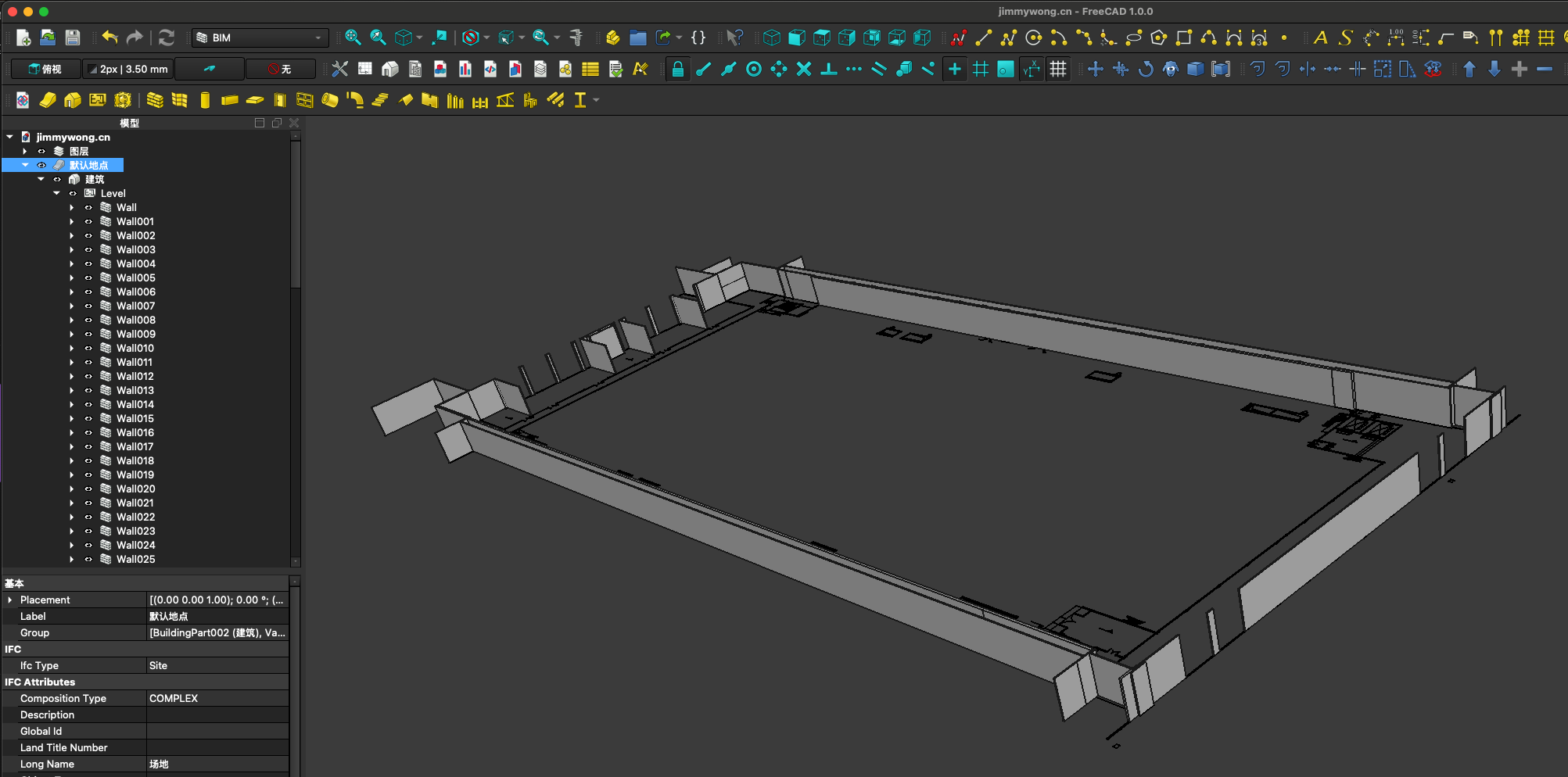Click the Polygon drawing tool

(x=1158, y=38)
